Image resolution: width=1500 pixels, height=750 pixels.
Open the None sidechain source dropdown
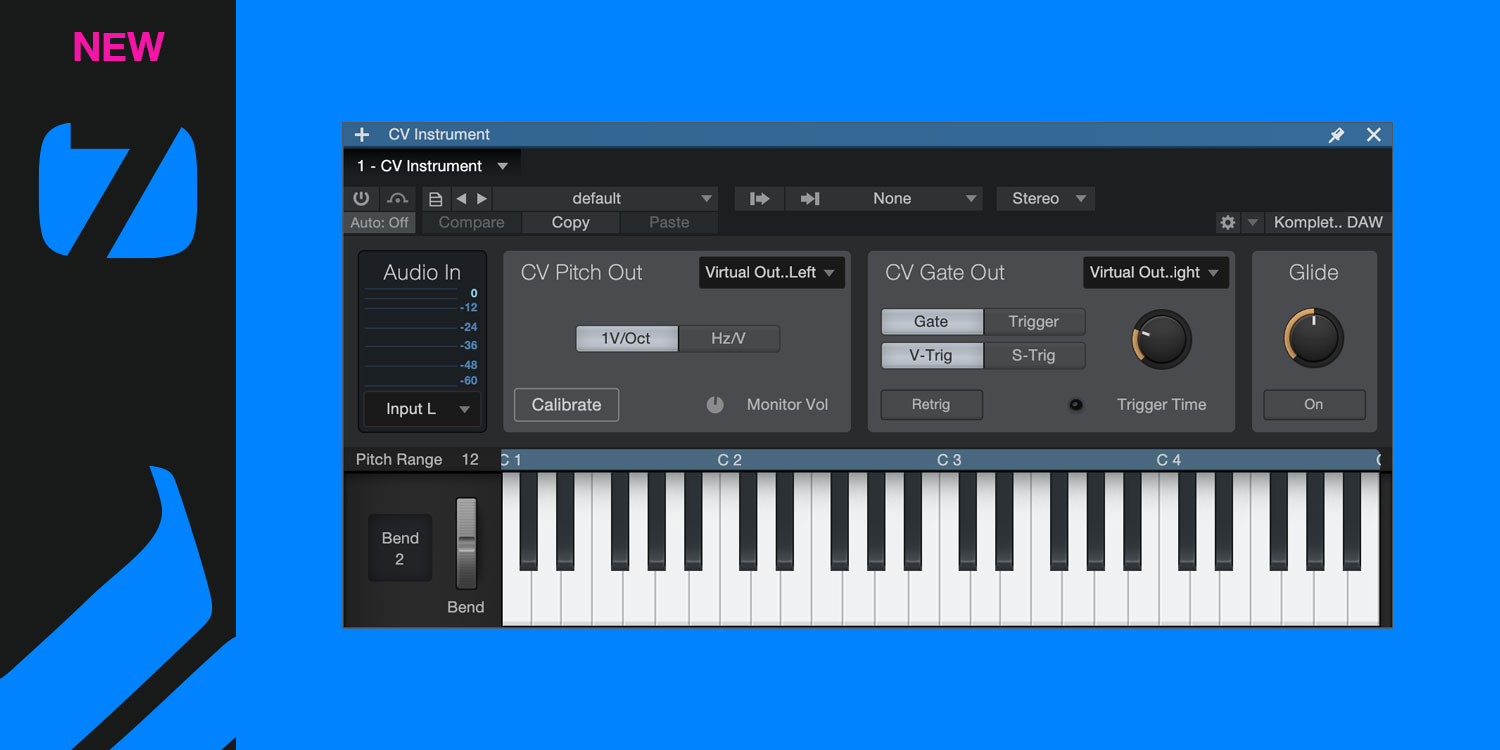click(909, 199)
